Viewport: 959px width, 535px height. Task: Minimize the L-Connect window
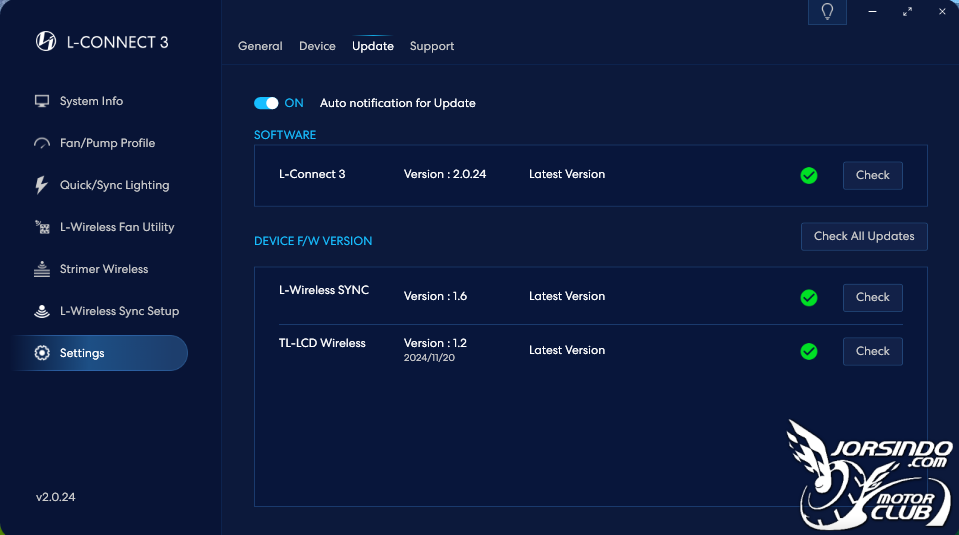(872, 12)
